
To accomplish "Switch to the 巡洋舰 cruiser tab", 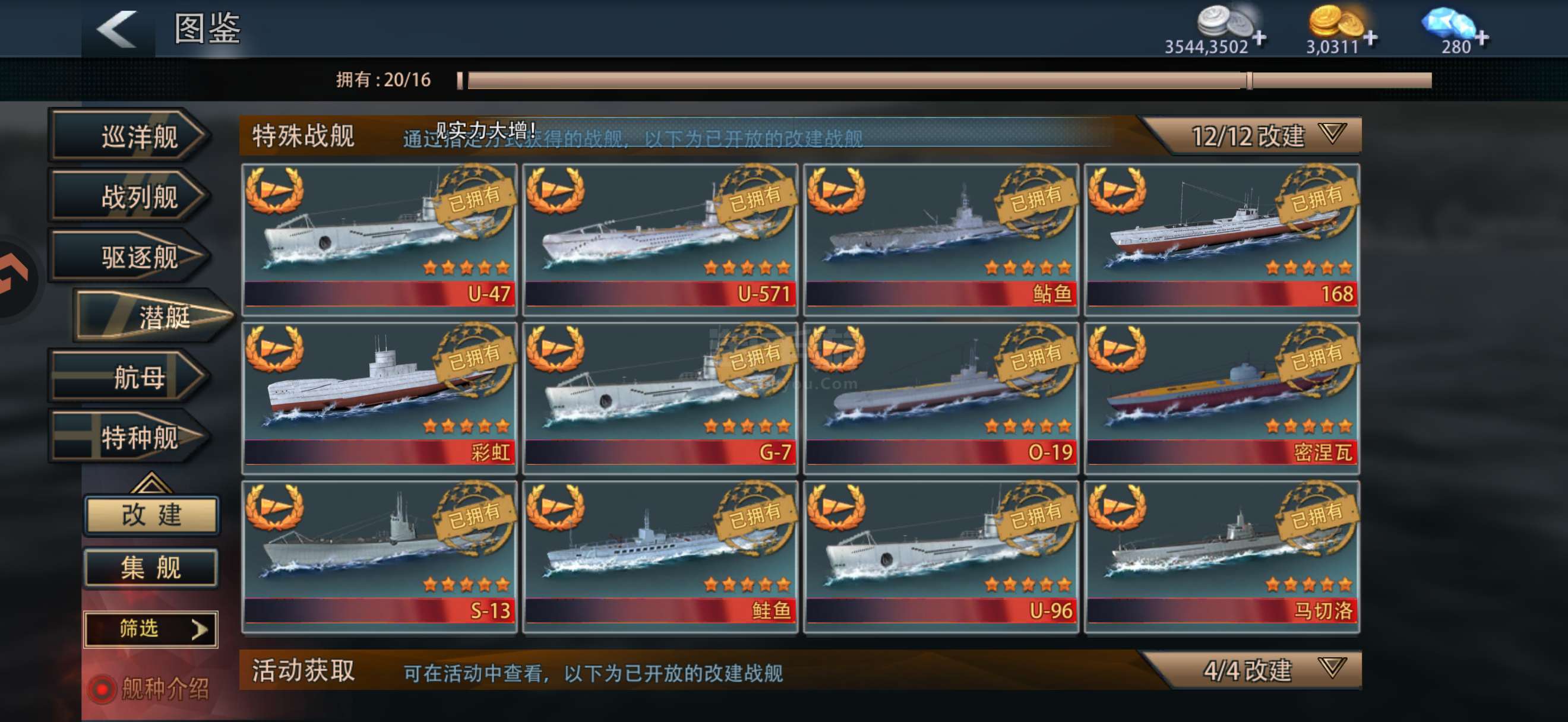I will [128, 136].
